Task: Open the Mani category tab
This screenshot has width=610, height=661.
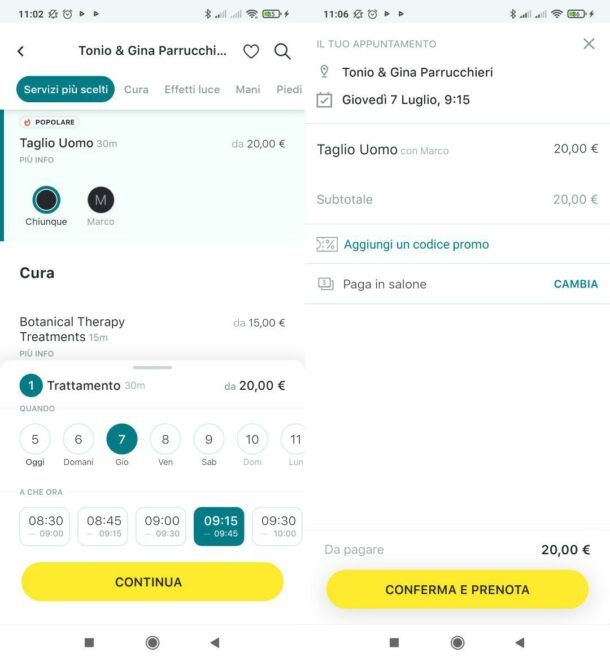Action: [248, 89]
